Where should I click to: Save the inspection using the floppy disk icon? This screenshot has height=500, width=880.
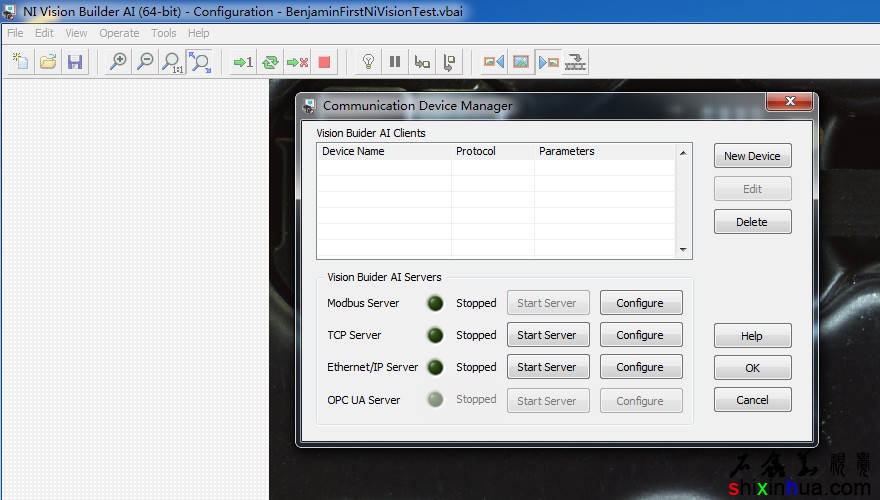point(74,62)
